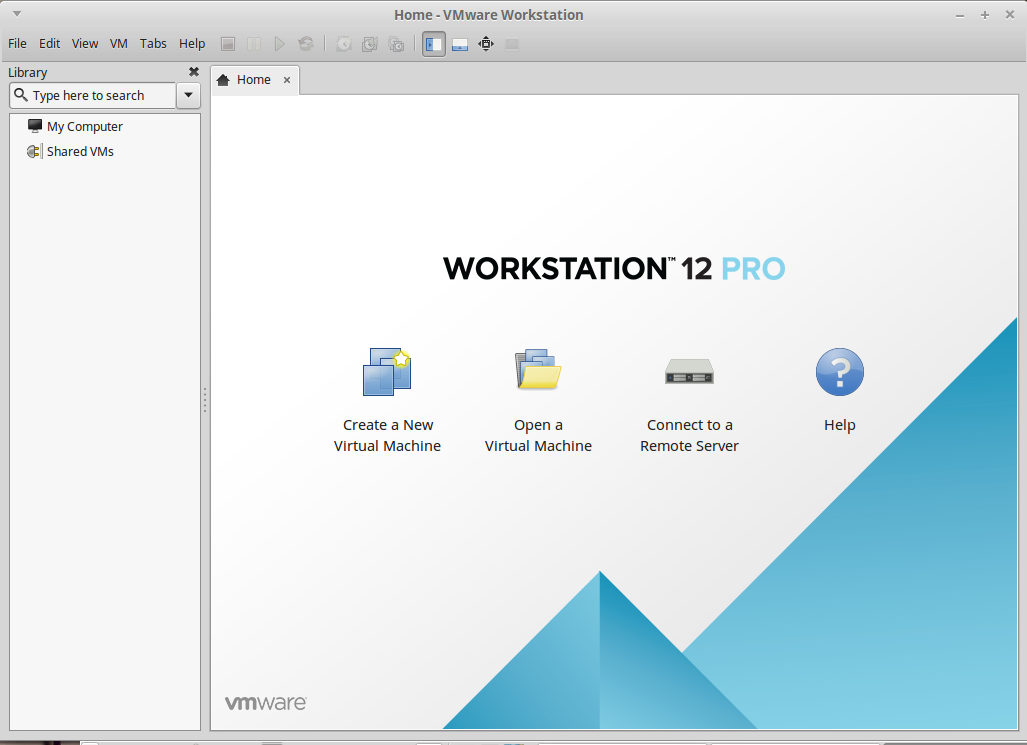Close the Library panel with its X
Image resolution: width=1027 pixels, height=745 pixels.
(x=194, y=71)
